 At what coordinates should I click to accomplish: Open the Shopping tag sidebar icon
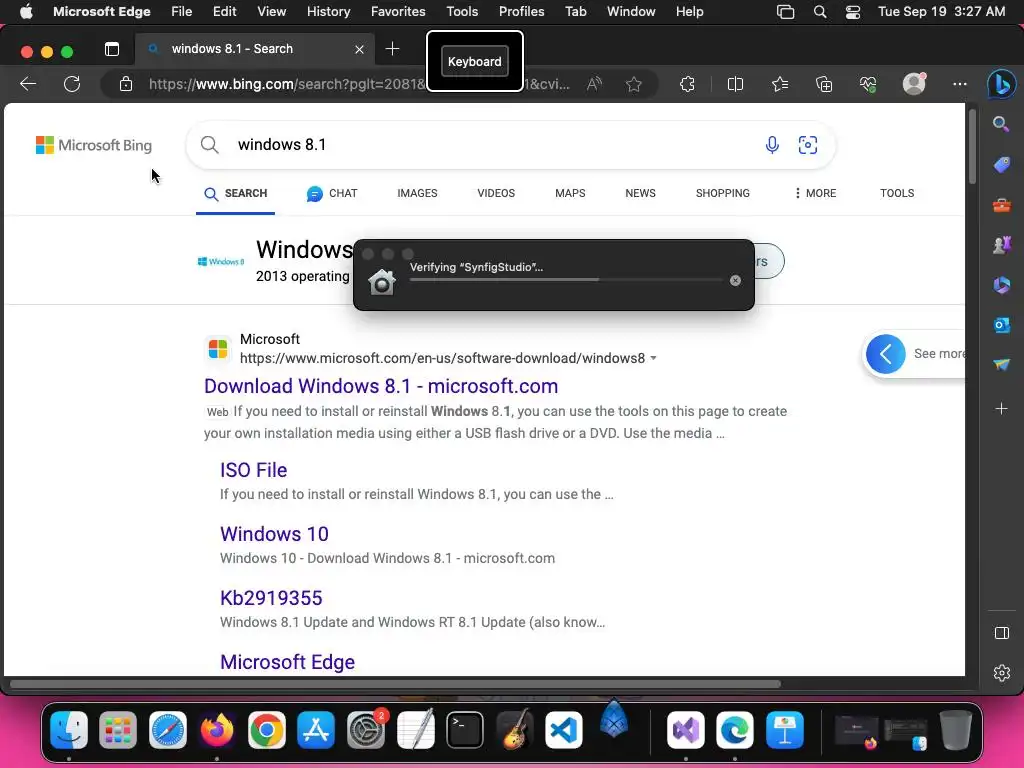tap(1002, 165)
